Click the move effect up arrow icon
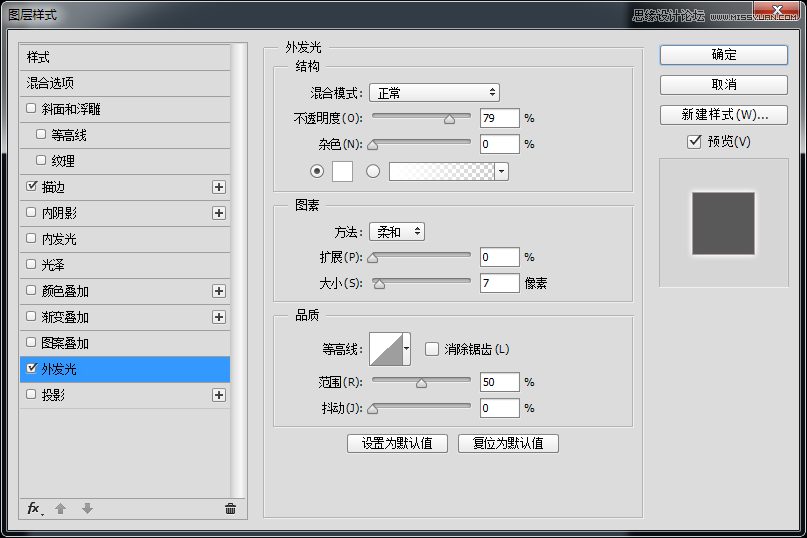This screenshot has height=538, width=807. 61,509
